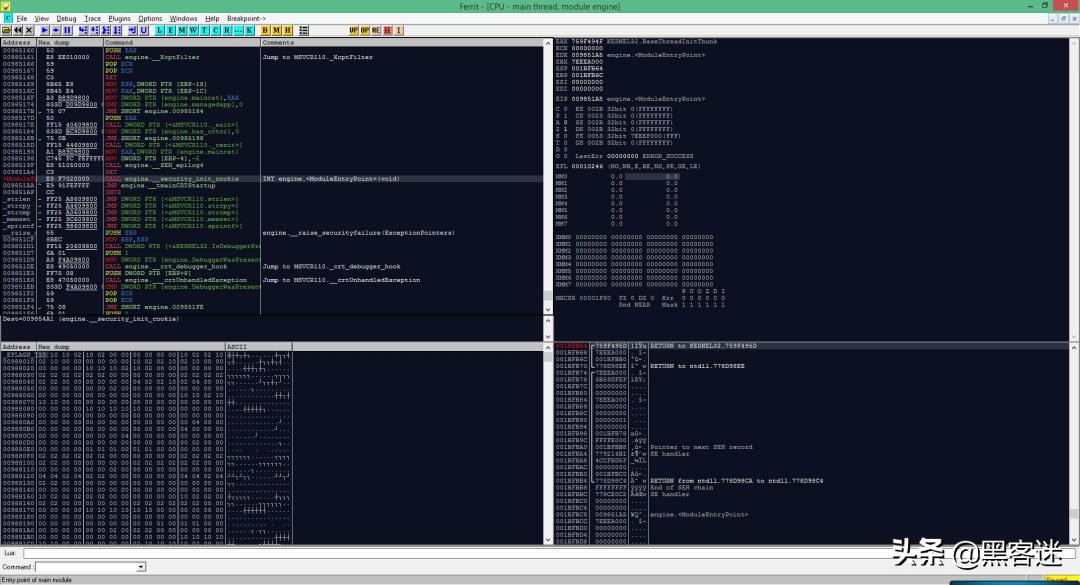Click the red RE toolbar icon
This screenshot has height=585, width=1080.
click(x=375, y=30)
